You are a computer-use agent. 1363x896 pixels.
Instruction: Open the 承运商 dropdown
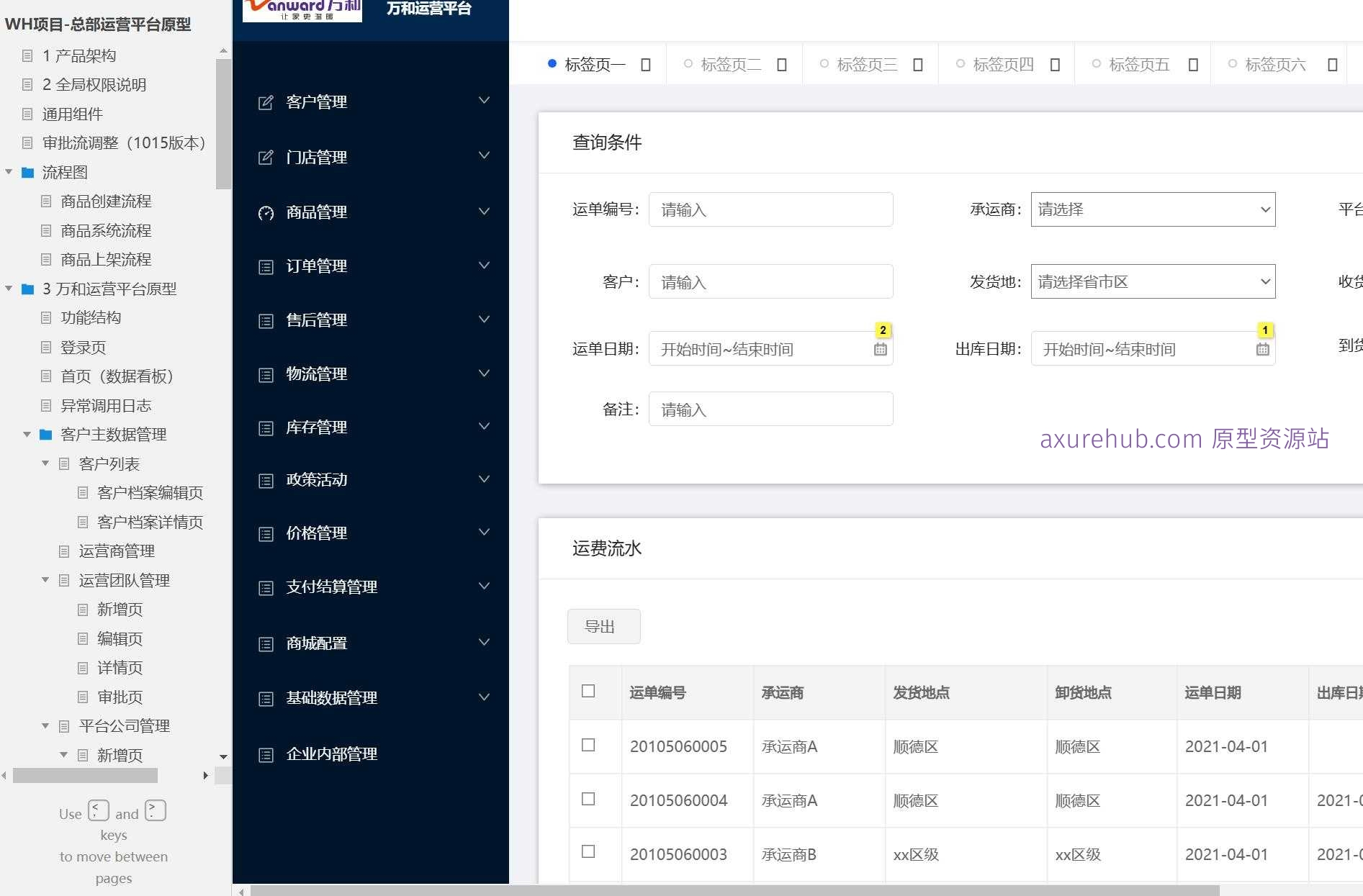click(1152, 209)
